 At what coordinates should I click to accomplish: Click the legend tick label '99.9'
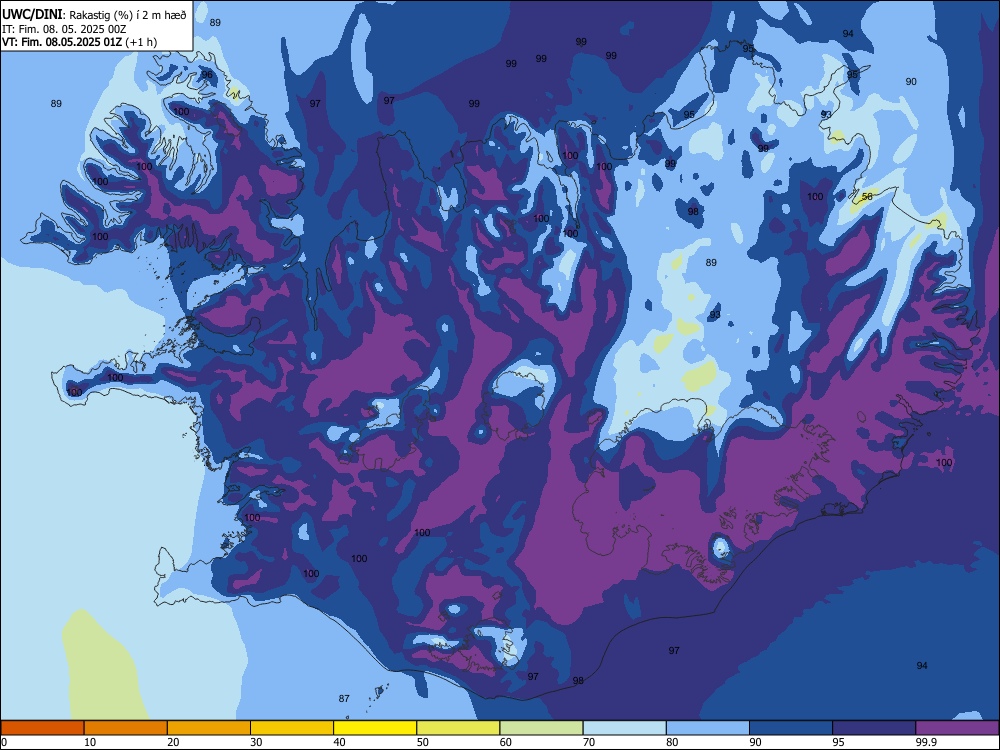point(926,742)
